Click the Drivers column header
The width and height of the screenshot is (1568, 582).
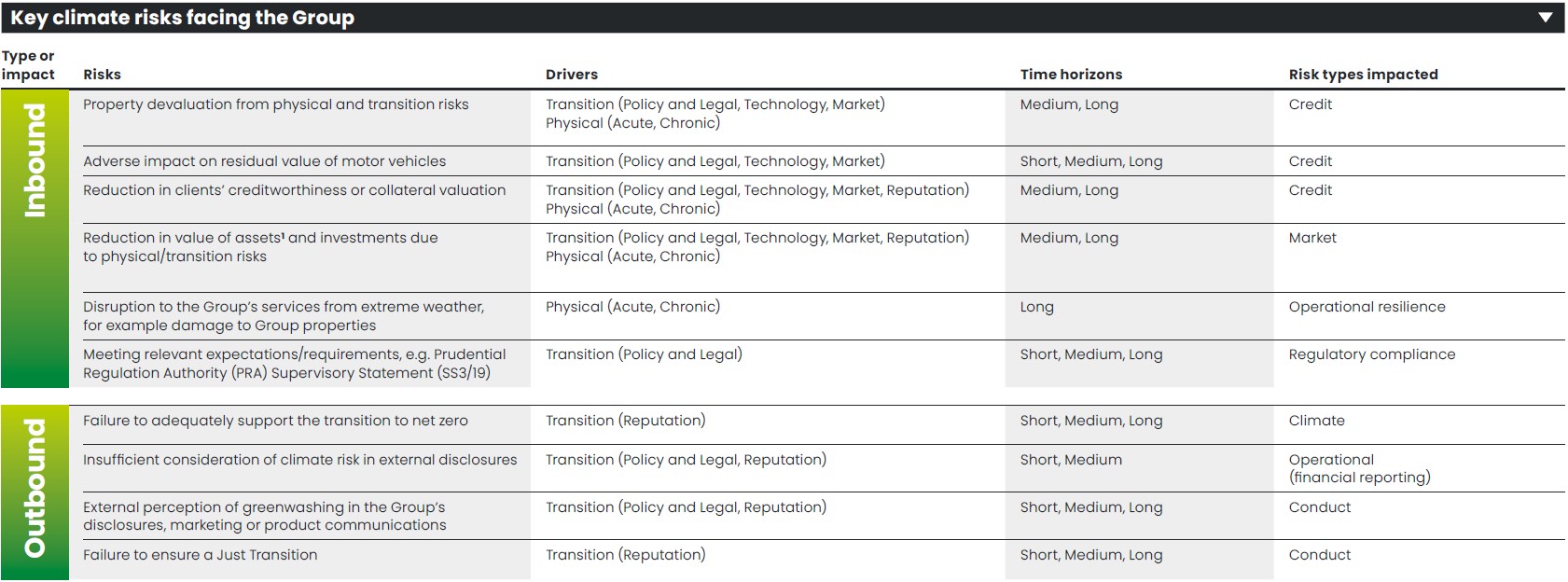(x=571, y=75)
